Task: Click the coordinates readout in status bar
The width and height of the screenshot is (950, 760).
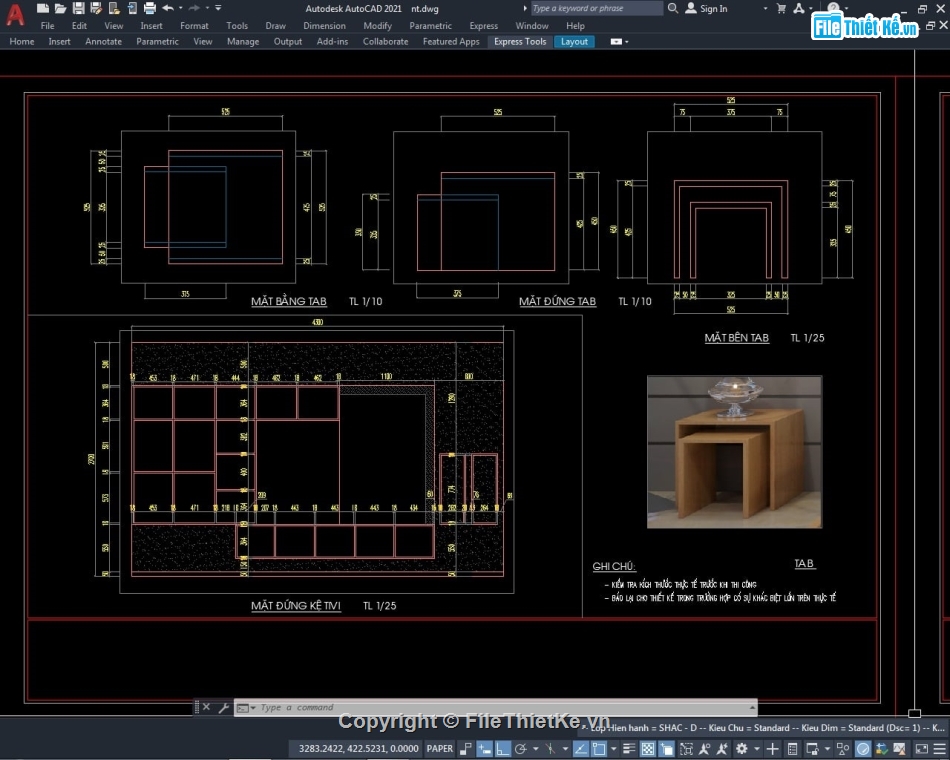Action: tap(358, 748)
